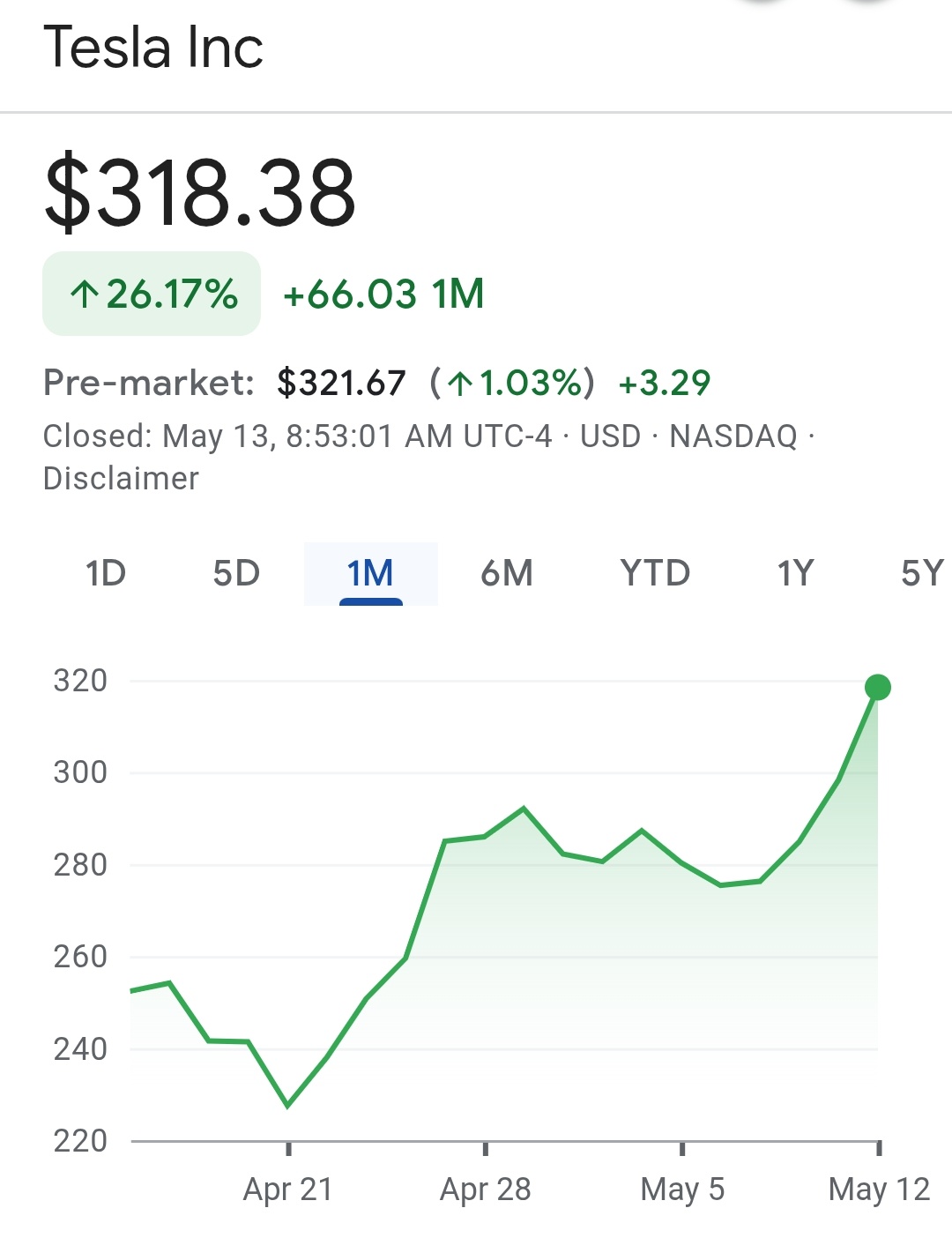Open the Disclaimer link
The width and height of the screenshot is (952, 1238).
[x=121, y=479]
